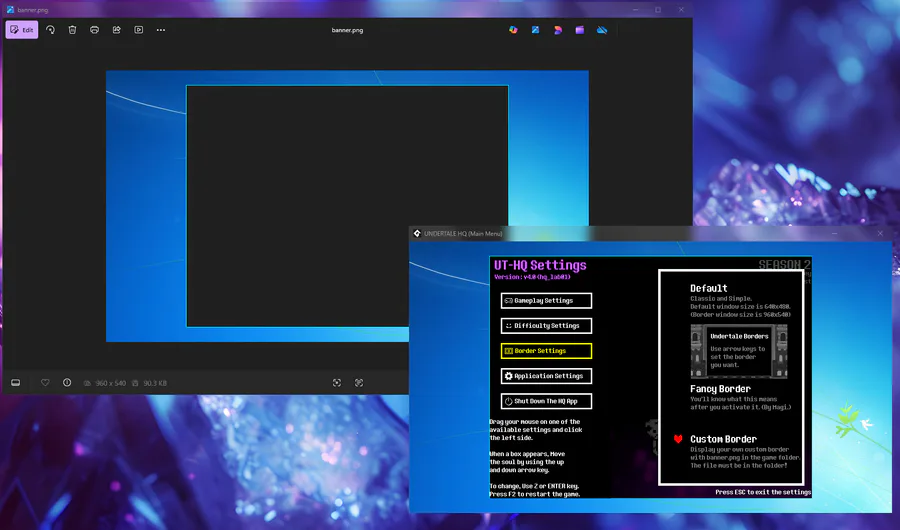The image size is (900, 530).
Task: Share the image from Photos toolbar
Action: coord(117,30)
